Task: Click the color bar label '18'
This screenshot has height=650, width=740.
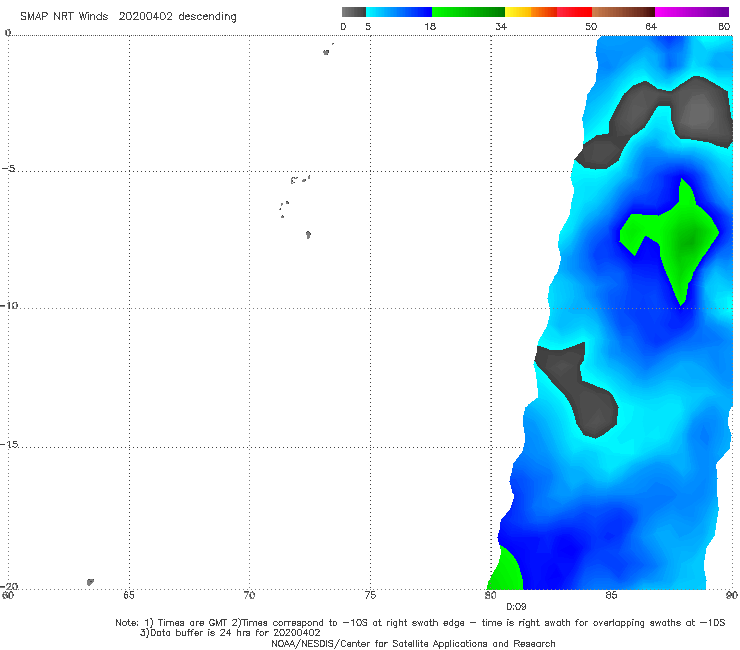Action: (430, 26)
